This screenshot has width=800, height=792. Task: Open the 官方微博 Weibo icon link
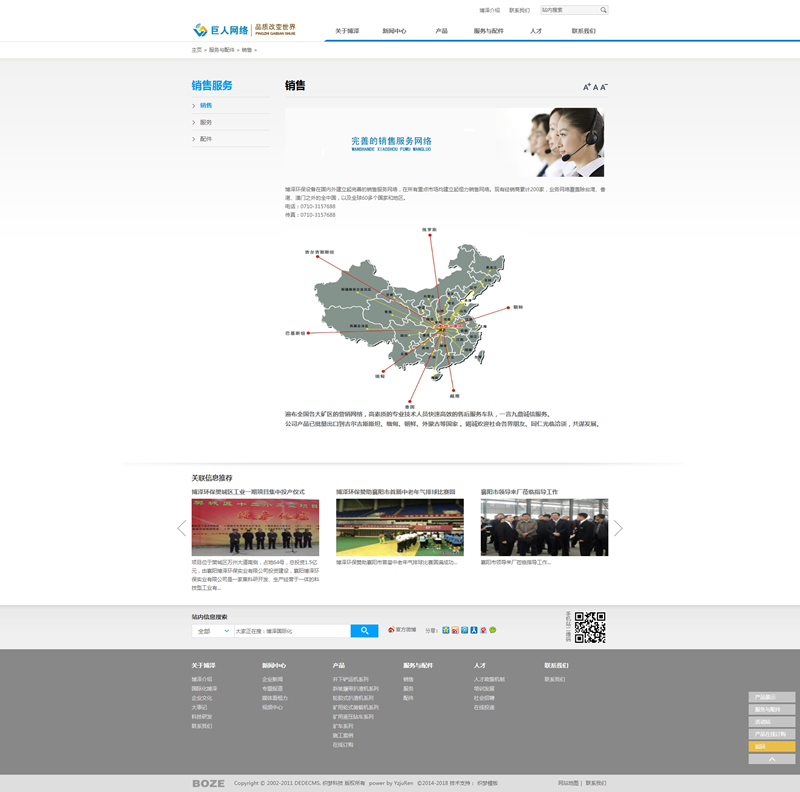(x=402, y=630)
